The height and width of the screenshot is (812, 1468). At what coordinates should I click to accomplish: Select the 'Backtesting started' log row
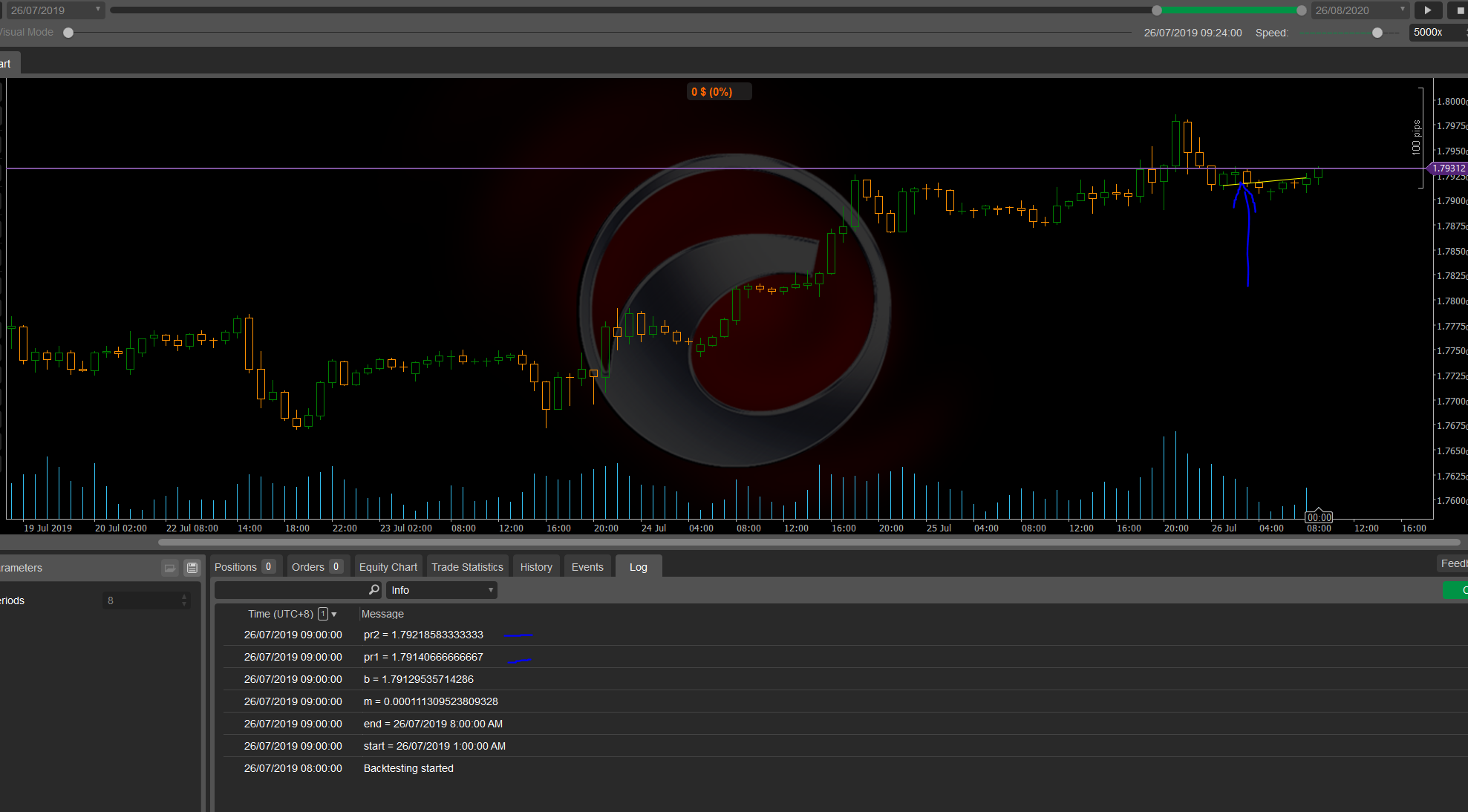click(845, 768)
